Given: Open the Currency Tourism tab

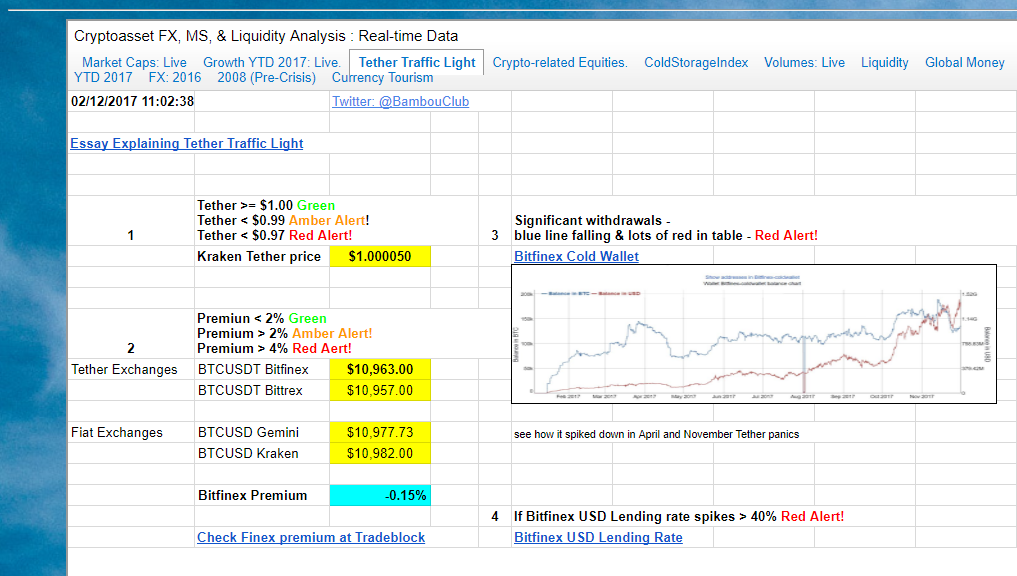Looking at the screenshot, I should 383,78.
